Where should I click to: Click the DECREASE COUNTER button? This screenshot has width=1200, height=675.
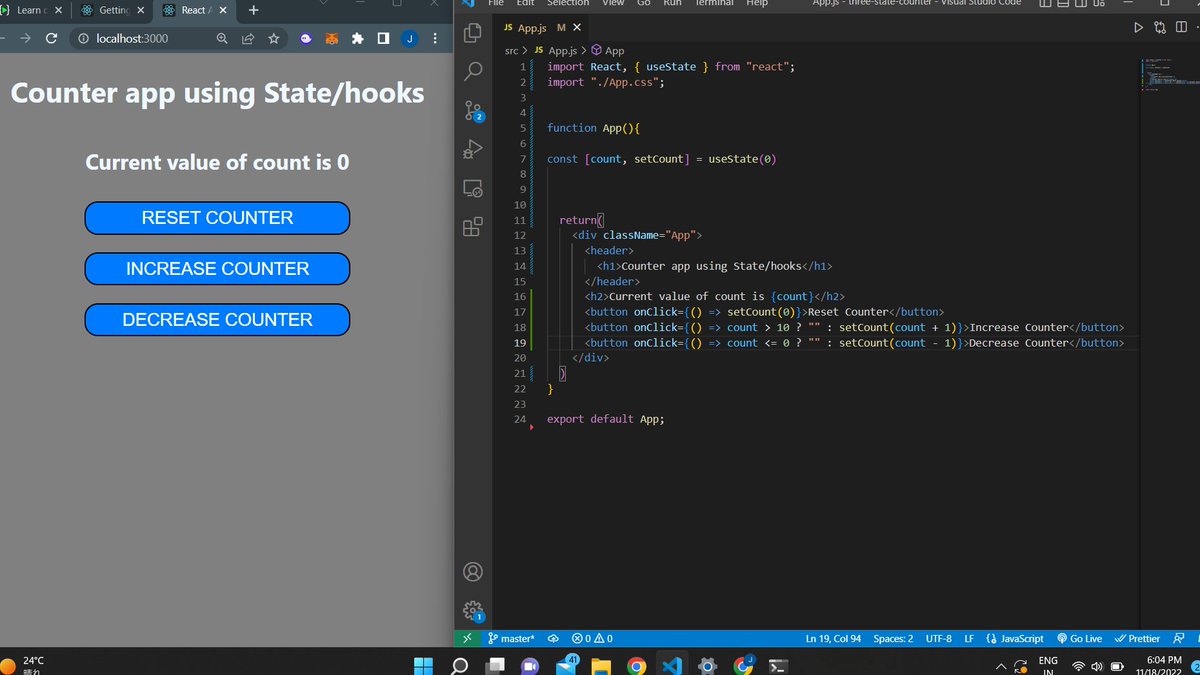(x=217, y=320)
